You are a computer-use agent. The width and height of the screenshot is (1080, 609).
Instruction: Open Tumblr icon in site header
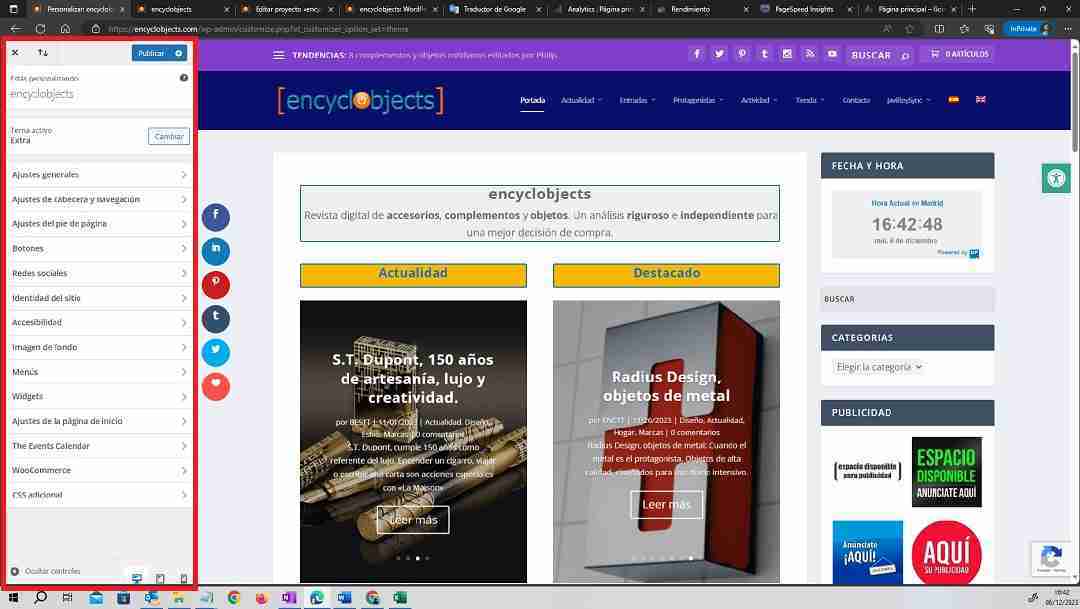pyautogui.click(x=765, y=54)
